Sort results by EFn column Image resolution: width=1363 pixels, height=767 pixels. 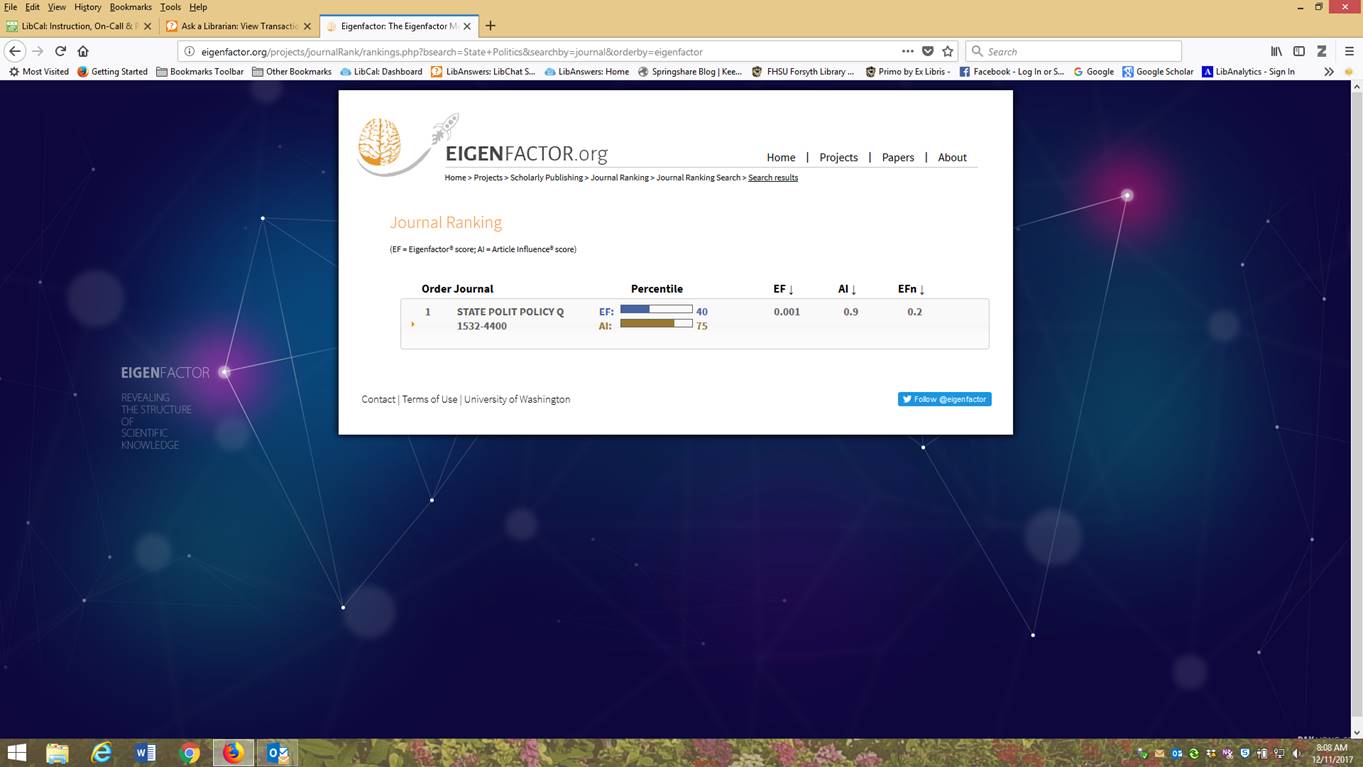point(911,289)
